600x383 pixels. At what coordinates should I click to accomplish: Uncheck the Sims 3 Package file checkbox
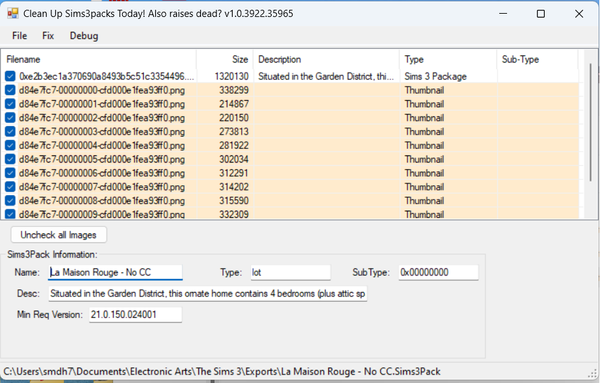tap(10, 76)
